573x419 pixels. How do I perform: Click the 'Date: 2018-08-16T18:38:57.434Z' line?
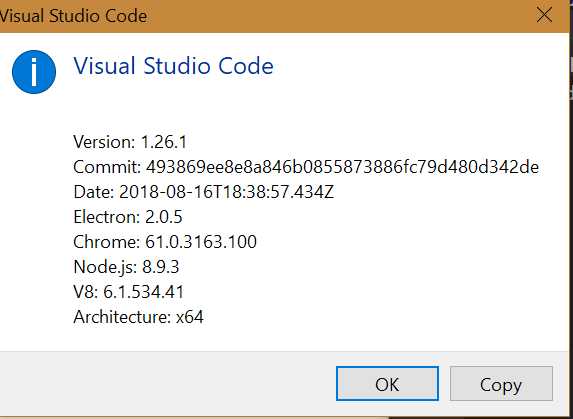pyautogui.click(x=204, y=192)
